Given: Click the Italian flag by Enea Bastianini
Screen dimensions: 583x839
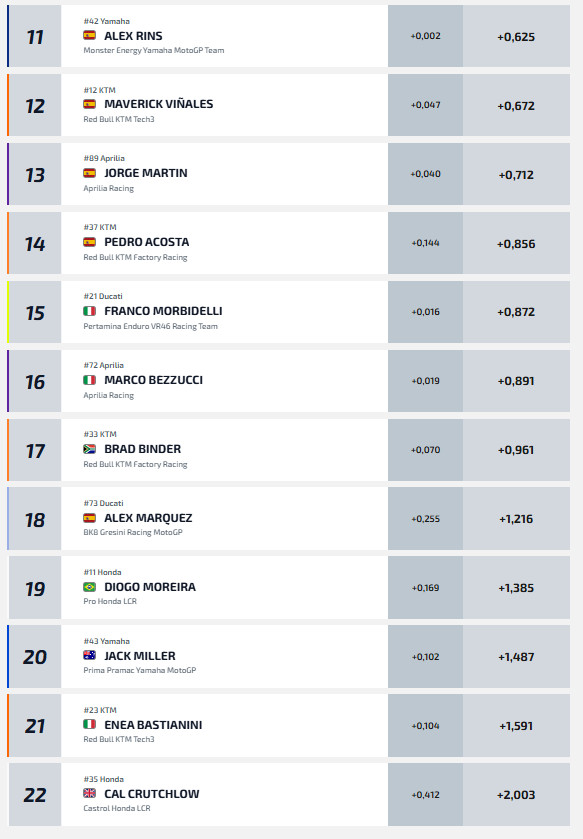Looking at the screenshot, I should click(x=89, y=724).
